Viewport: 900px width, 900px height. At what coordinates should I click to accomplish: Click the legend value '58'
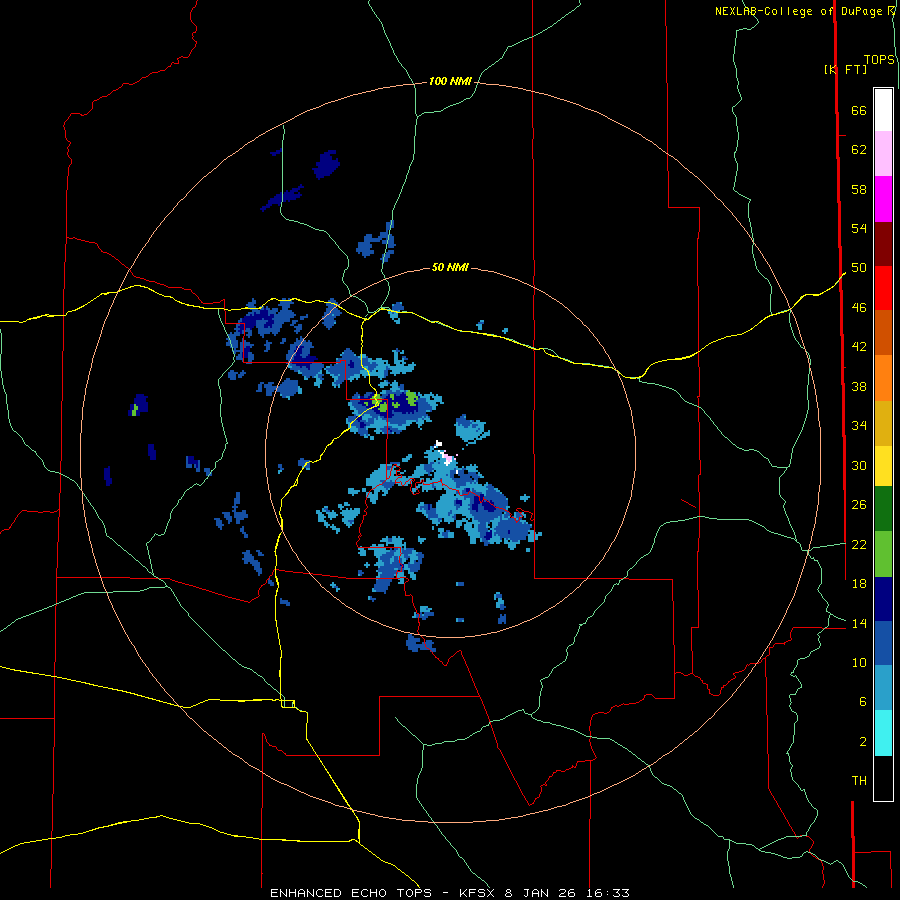(859, 189)
